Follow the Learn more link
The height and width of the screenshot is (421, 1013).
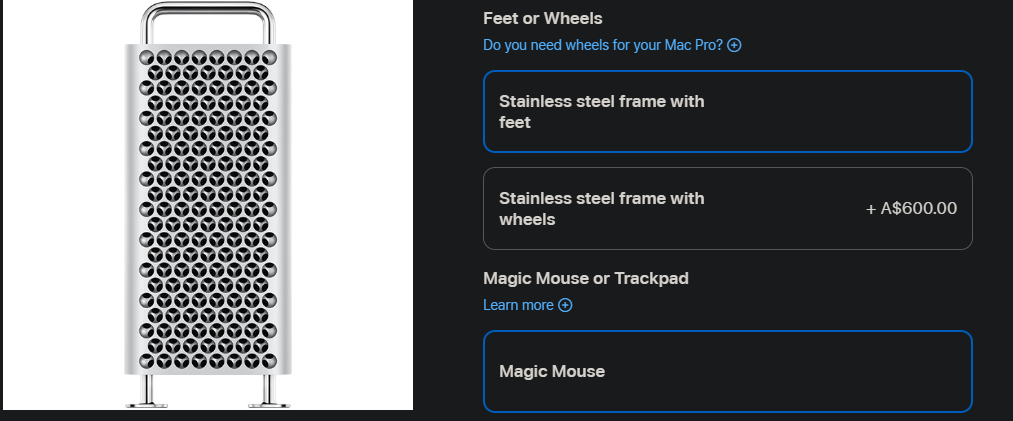[x=518, y=305]
